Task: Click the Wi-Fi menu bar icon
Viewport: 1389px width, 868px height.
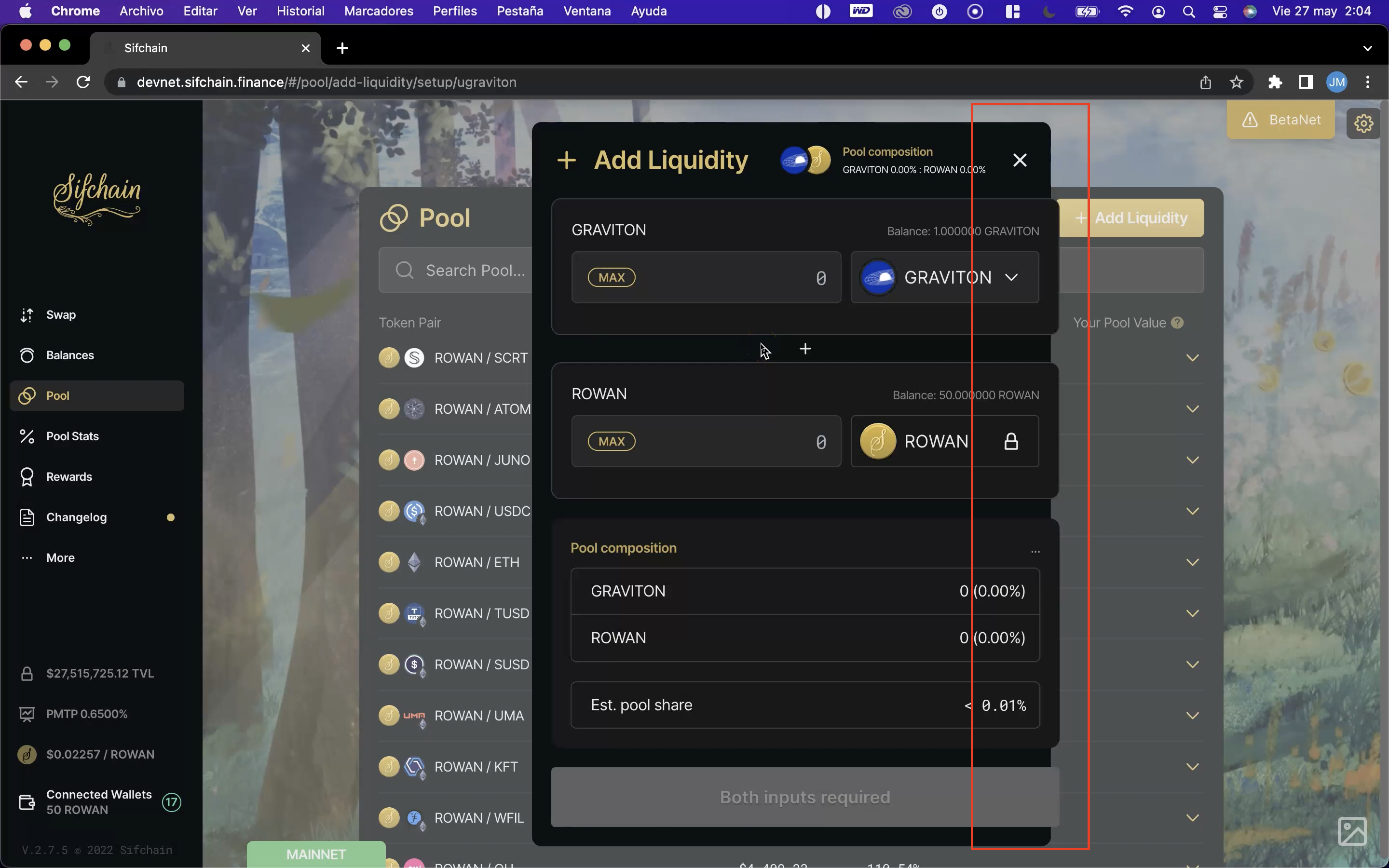Action: (x=1125, y=12)
